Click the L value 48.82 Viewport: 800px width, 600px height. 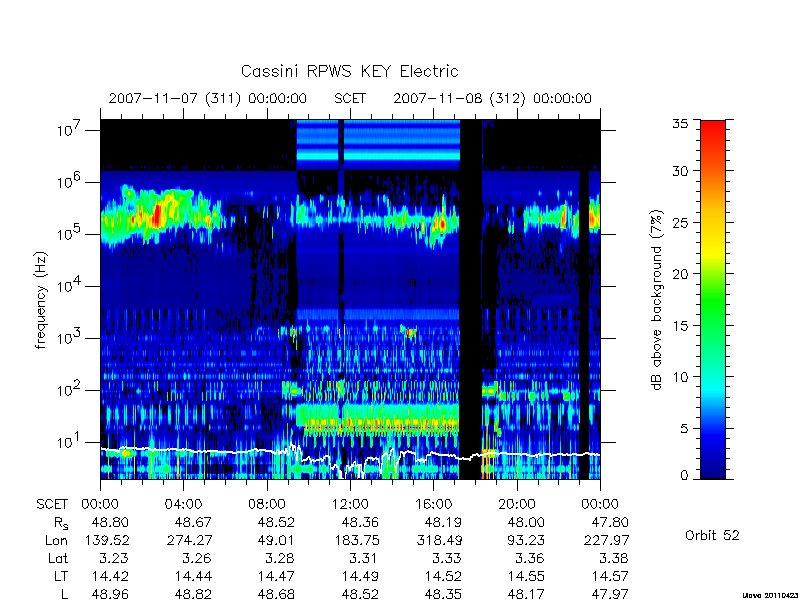pyautogui.click(x=193, y=594)
